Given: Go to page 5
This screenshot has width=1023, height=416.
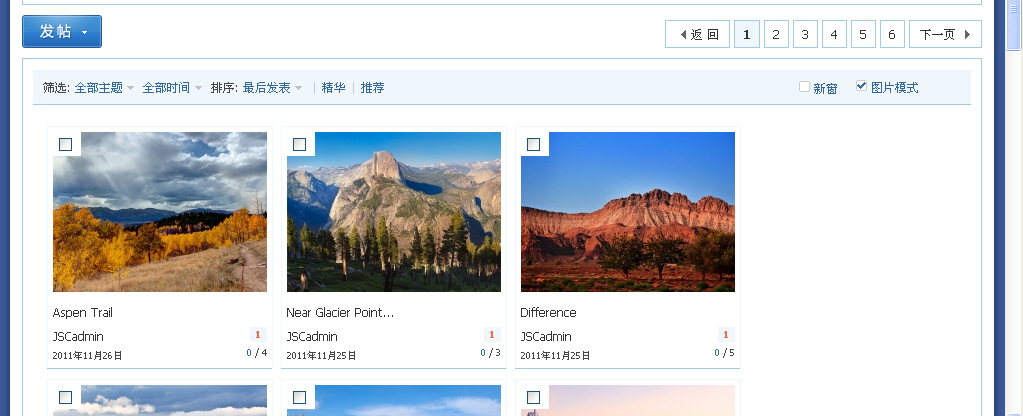Looking at the screenshot, I should 863,34.
